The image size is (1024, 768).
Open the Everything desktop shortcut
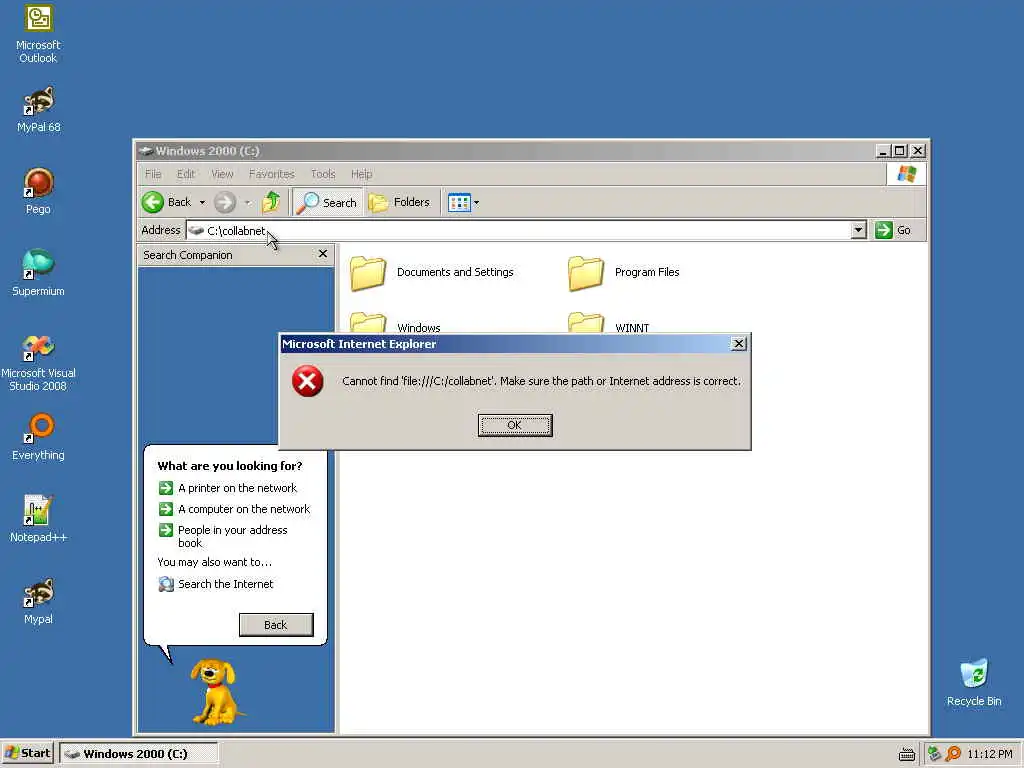(38, 438)
